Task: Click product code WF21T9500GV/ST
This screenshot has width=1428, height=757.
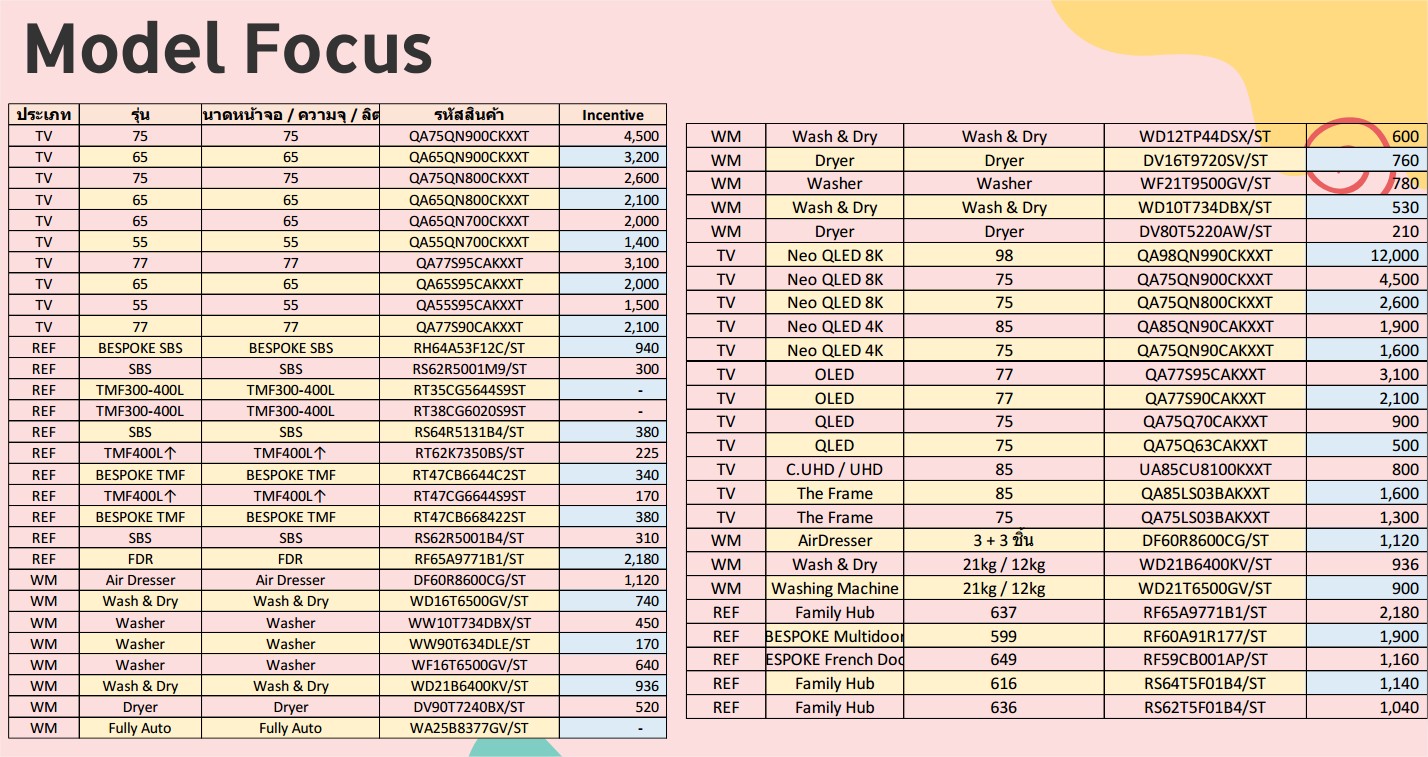Action: click(x=1205, y=184)
